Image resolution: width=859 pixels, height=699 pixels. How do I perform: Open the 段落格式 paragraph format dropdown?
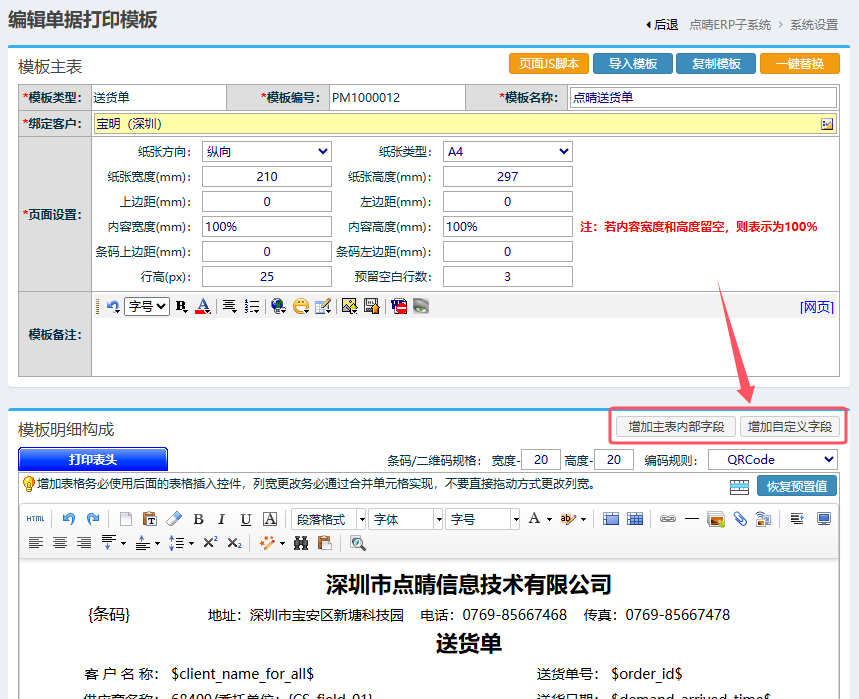tap(325, 519)
